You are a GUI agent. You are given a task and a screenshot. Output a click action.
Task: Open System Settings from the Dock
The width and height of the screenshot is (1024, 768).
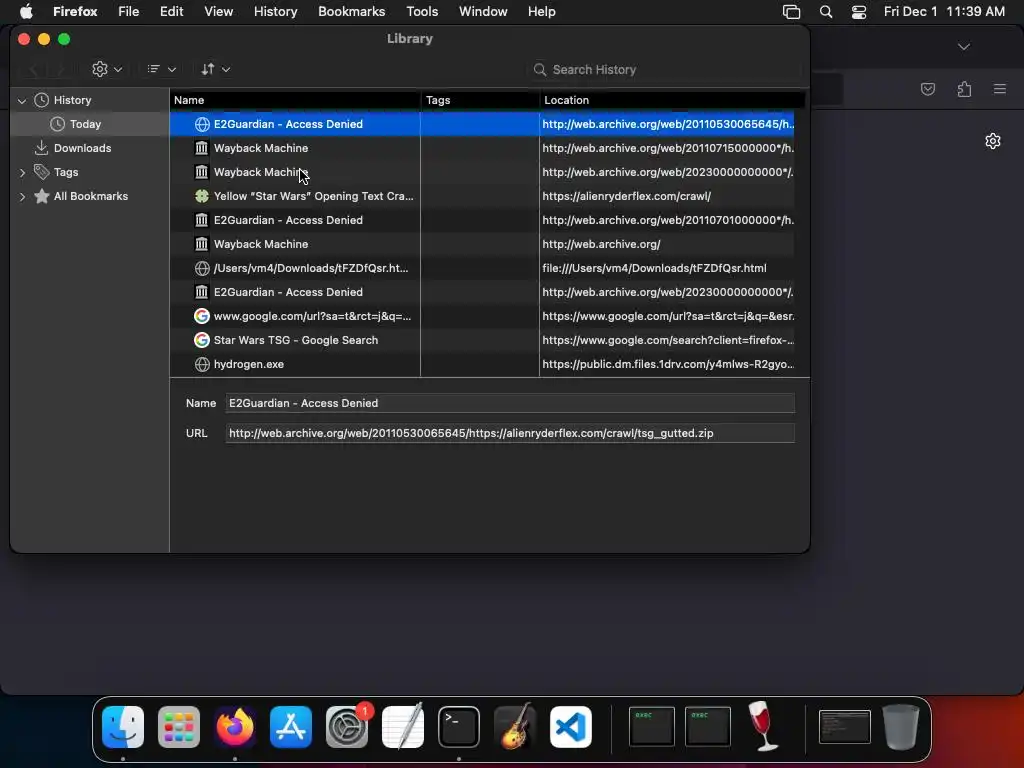point(347,727)
